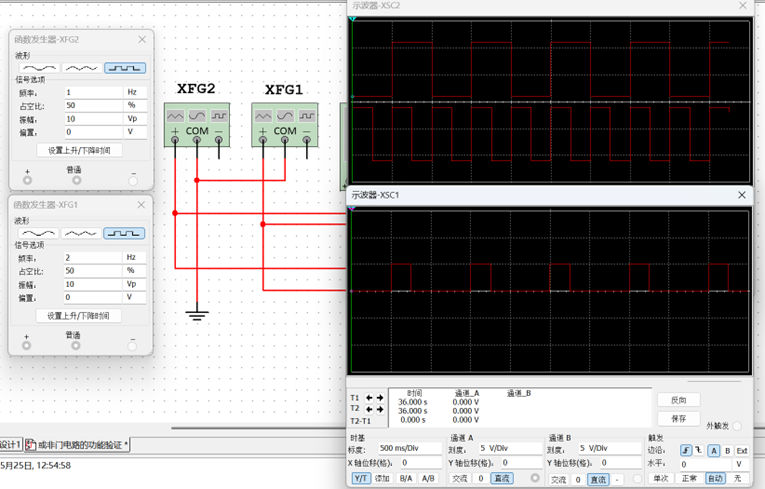Viewport: 765px width, 489px height.
Task: Click the minus terminal in XFG1 panel
Action: coord(132,346)
